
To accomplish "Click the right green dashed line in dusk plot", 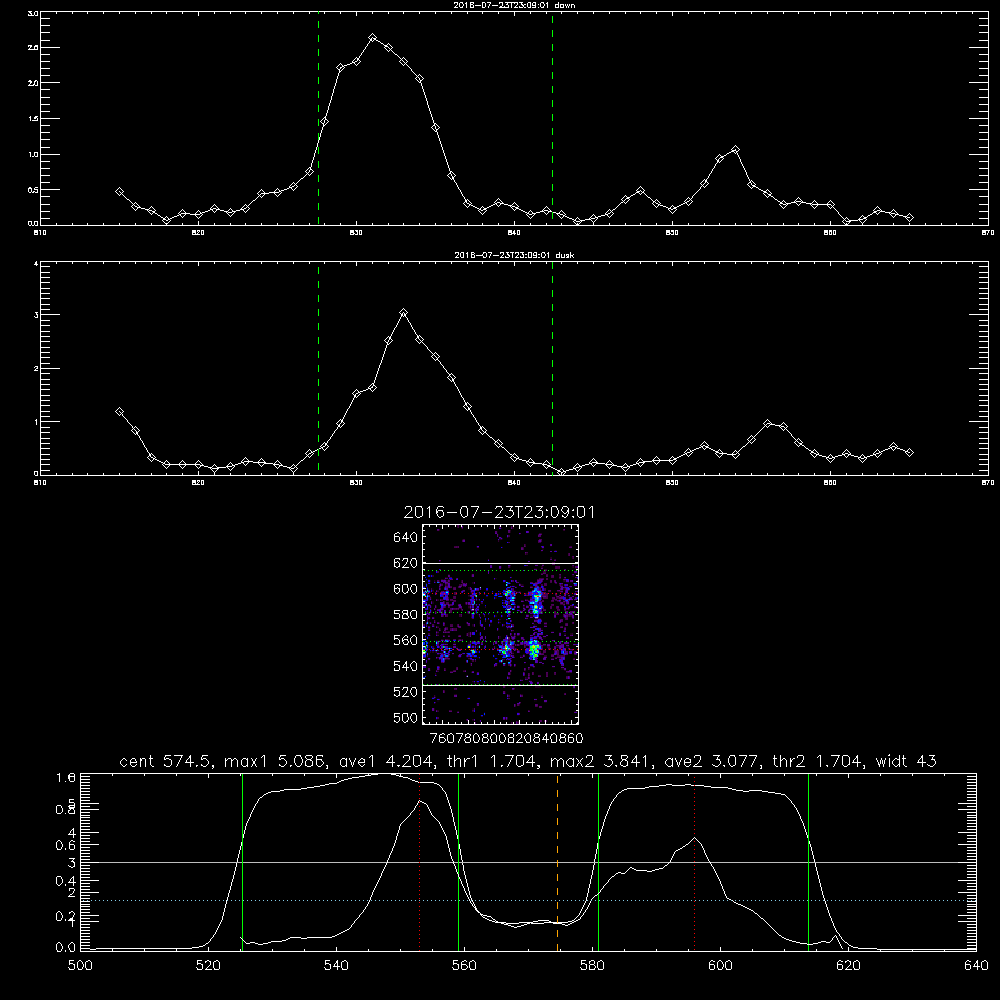I will point(552,369).
